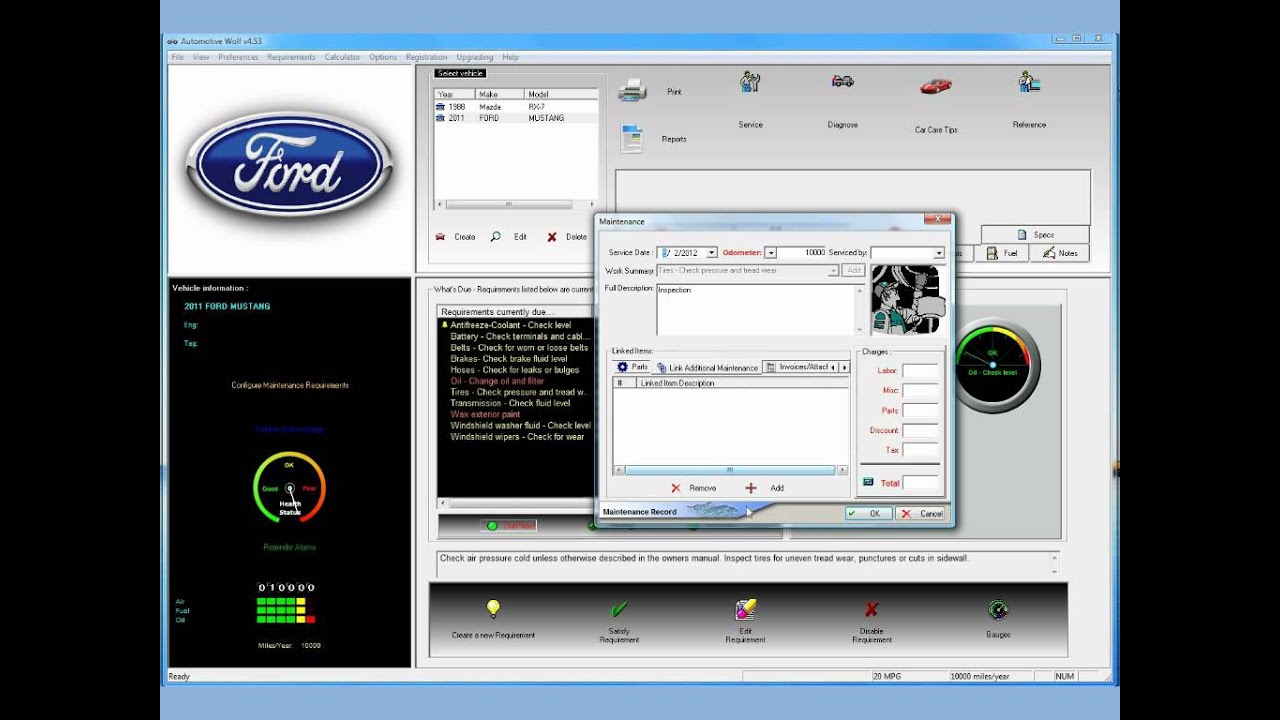Viewport: 1280px width, 720px height.
Task: Open the Car Care Tips red car icon
Action: click(936, 86)
